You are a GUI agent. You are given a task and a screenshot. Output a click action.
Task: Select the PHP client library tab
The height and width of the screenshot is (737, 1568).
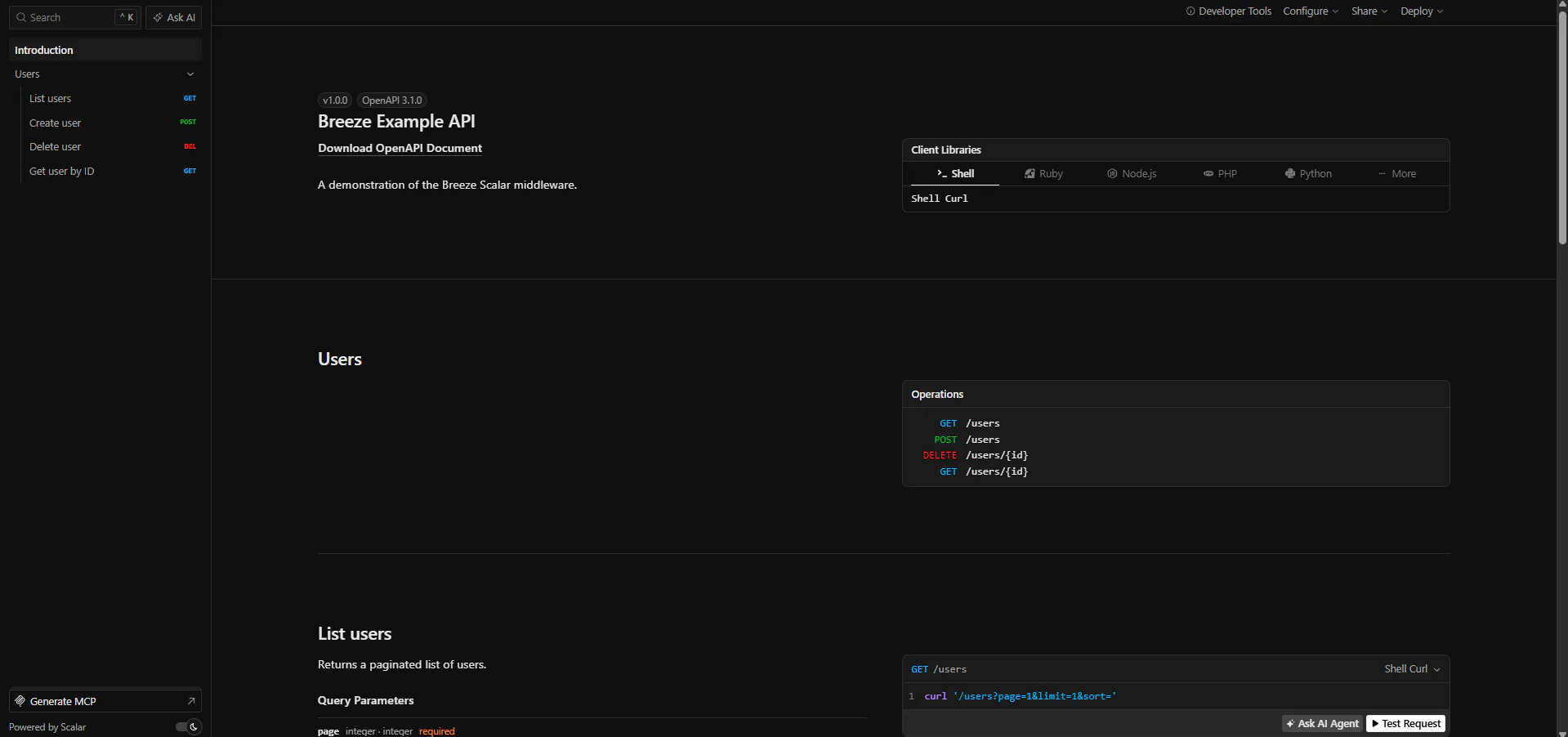click(1220, 174)
